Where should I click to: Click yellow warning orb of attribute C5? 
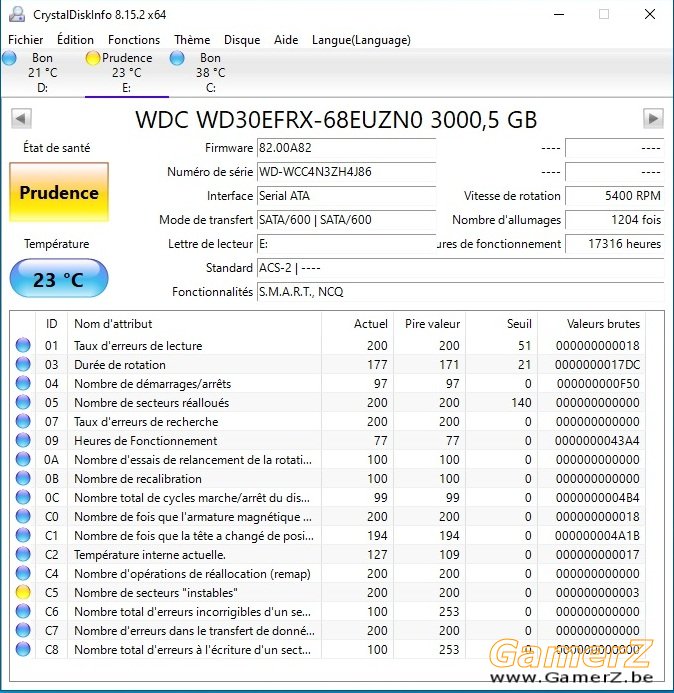[x=23, y=592]
